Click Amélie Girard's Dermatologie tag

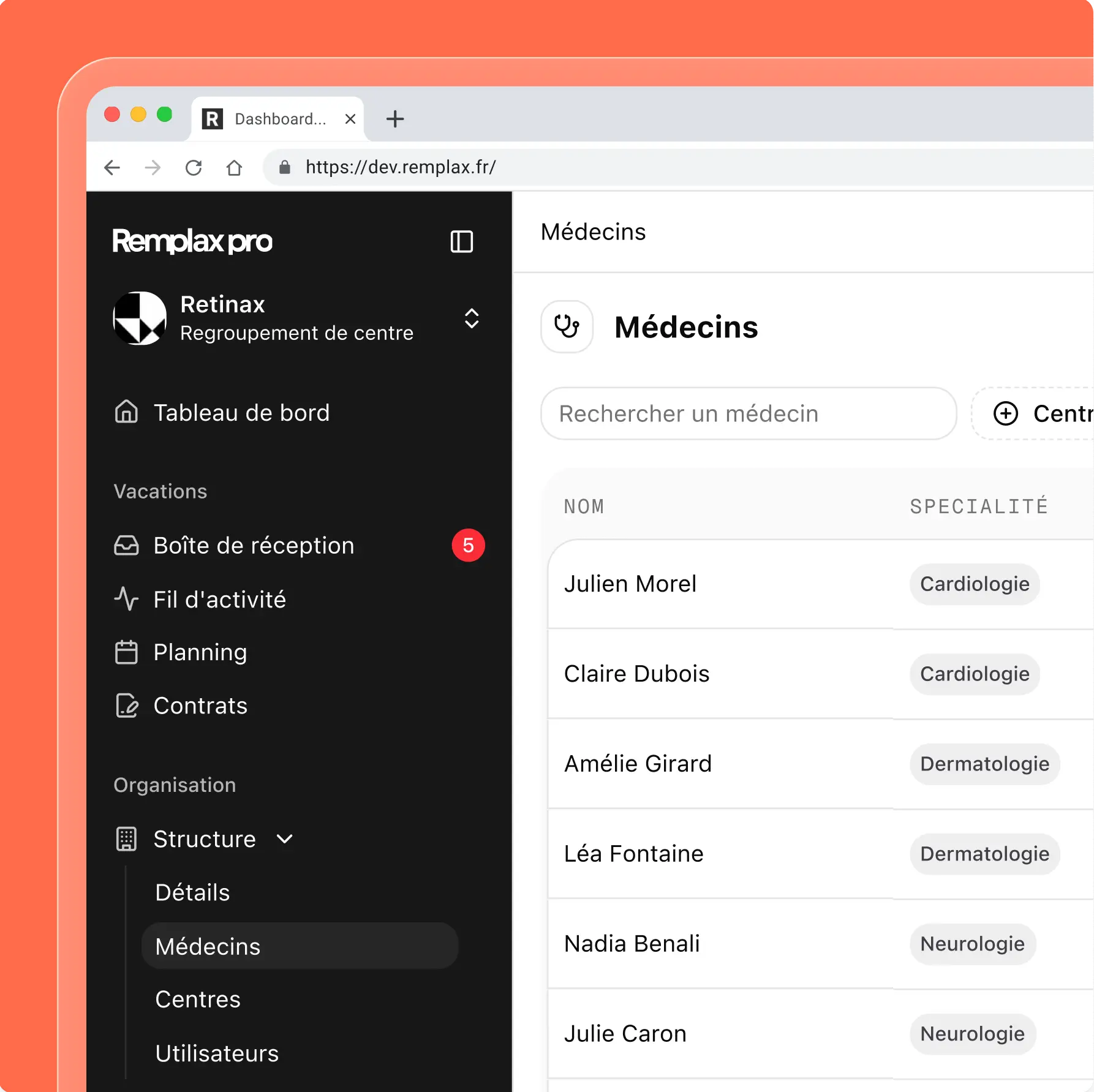pos(985,764)
